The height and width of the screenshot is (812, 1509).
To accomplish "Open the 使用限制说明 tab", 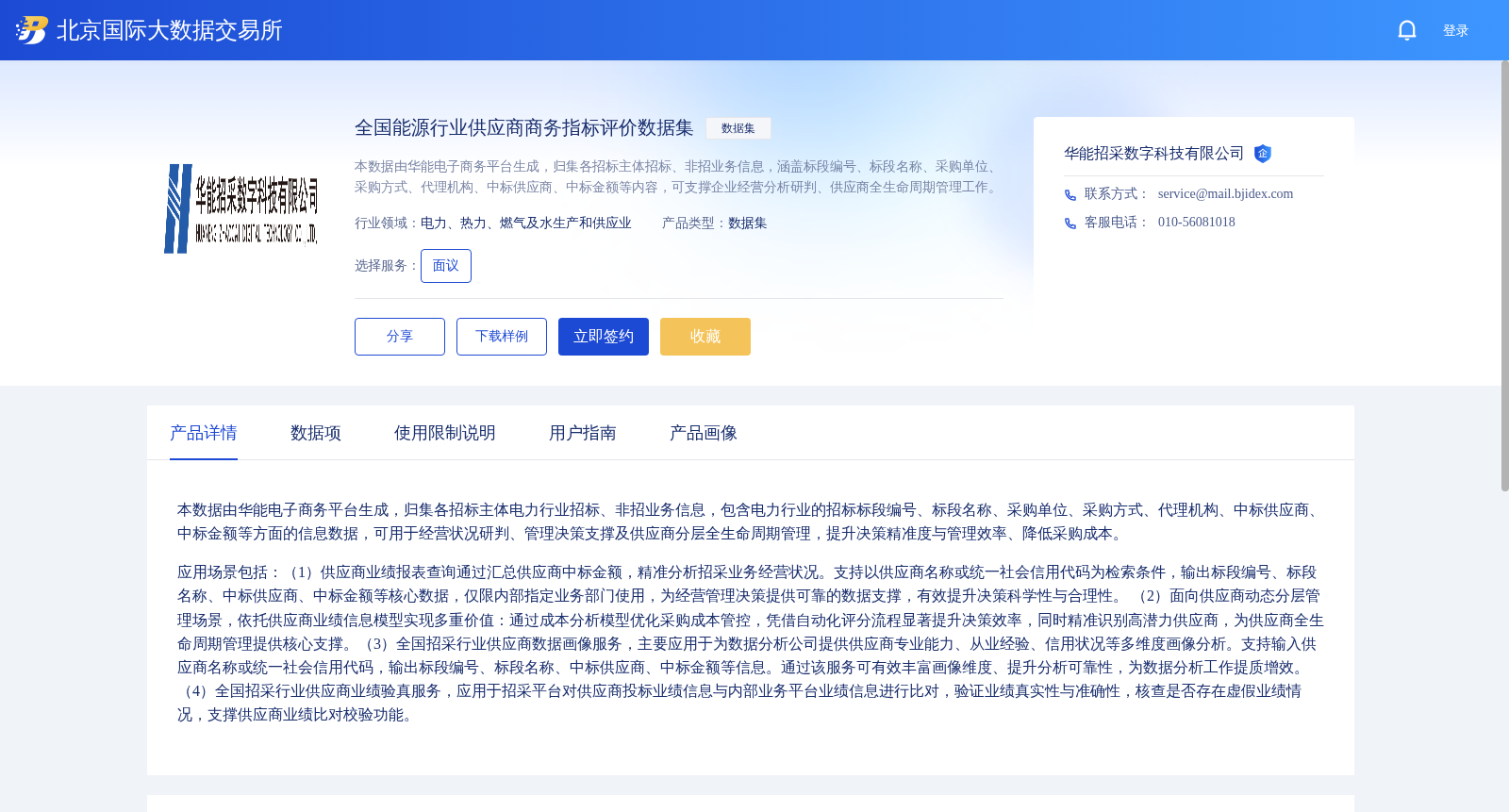I will point(445,433).
